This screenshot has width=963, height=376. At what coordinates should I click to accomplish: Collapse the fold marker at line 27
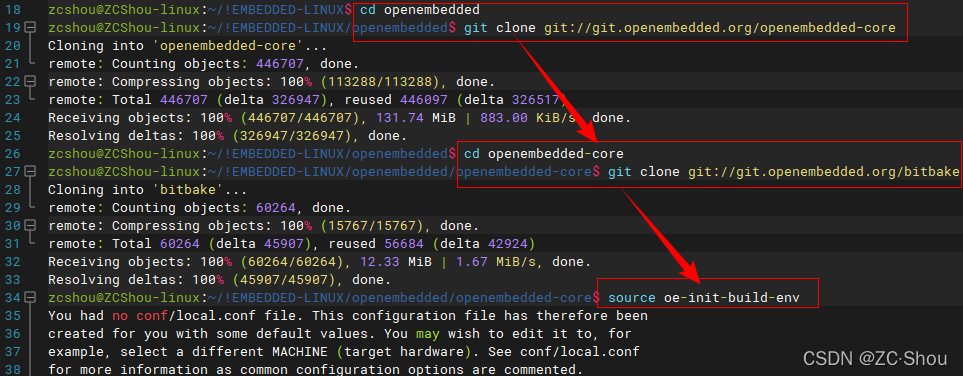click(31, 171)
